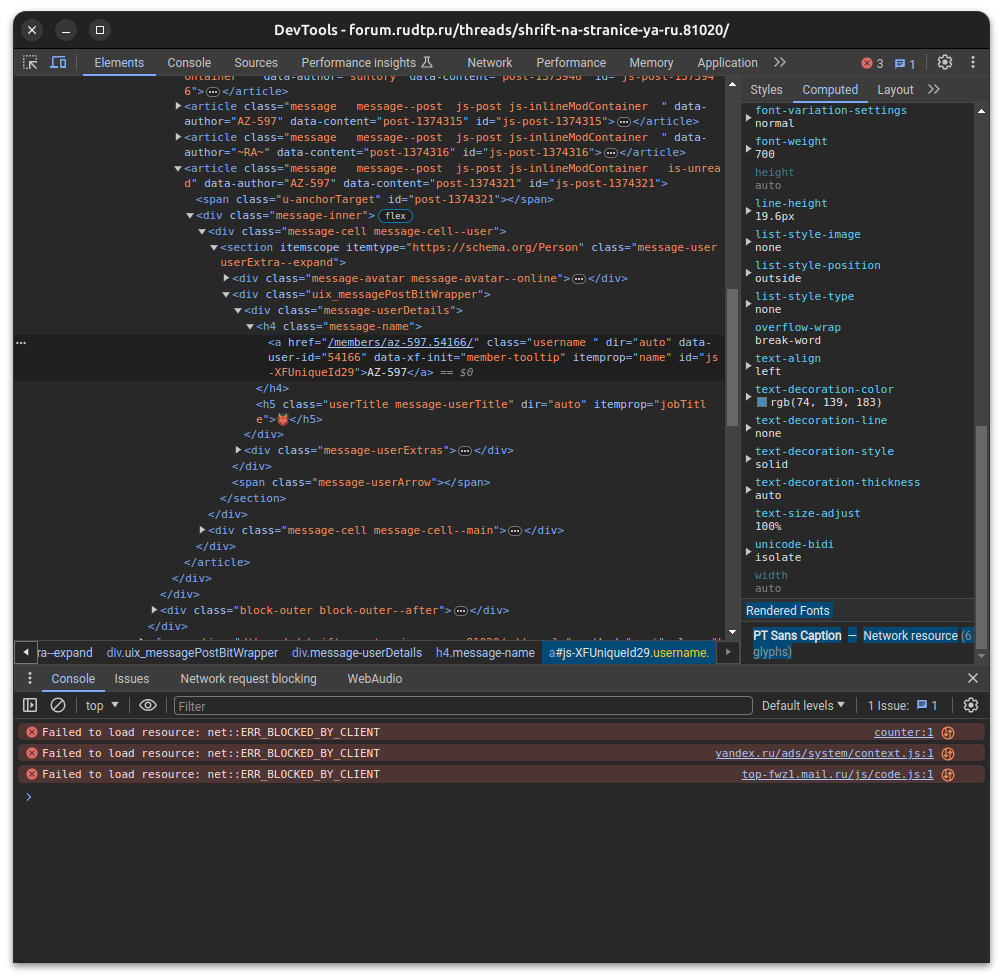1003x979 pixels.
Task: Expand the message-cell--main div
Action: [202, 530]
